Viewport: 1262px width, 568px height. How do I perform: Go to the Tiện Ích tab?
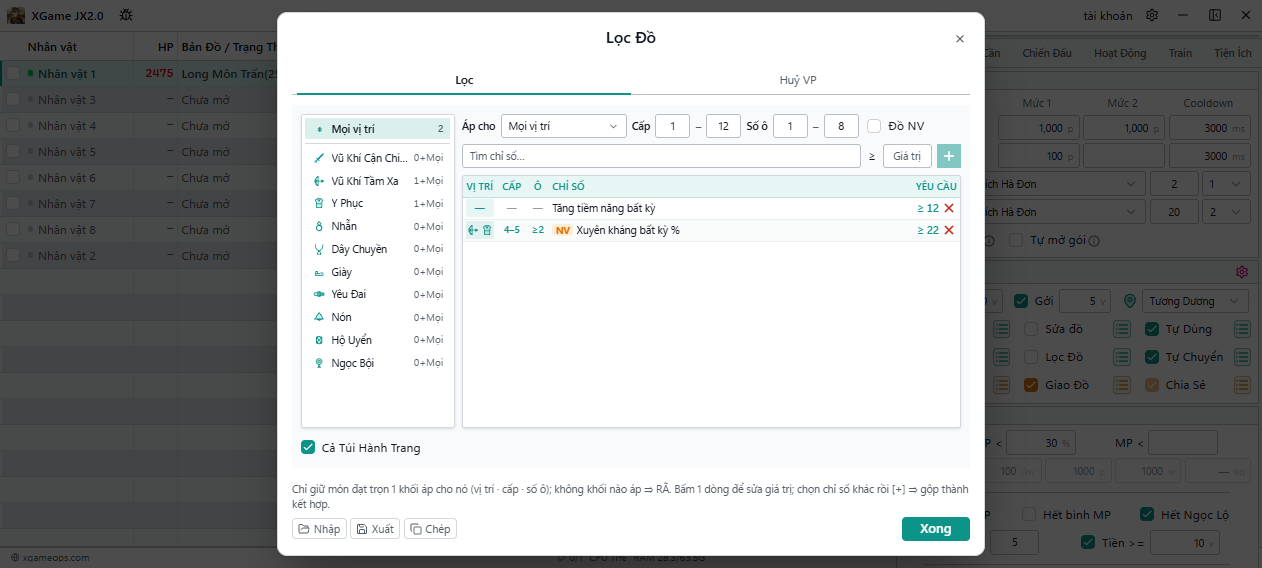pyautogui.click(x=1233, y=53)
